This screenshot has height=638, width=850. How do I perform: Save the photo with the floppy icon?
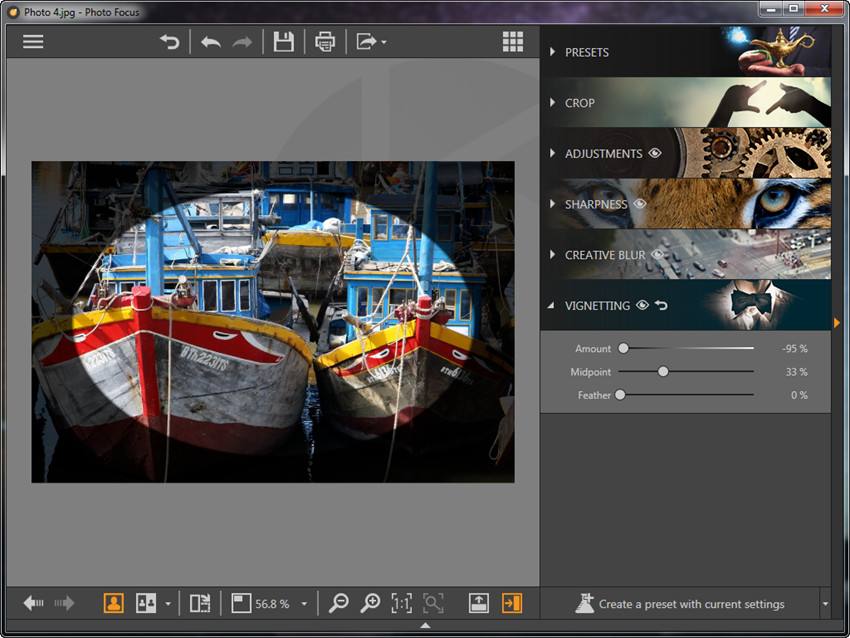pyautogui.click(x=284, y=42)
